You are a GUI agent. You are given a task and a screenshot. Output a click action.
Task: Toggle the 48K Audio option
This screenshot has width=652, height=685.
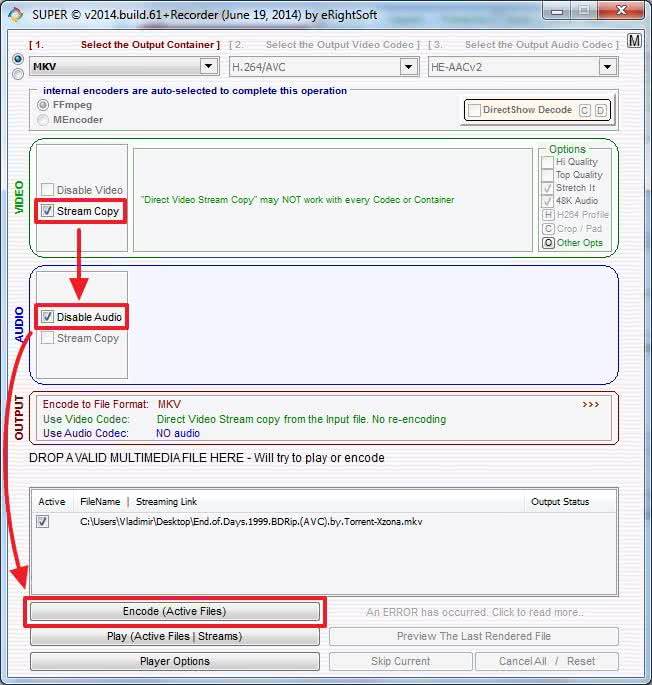point(547,201)
